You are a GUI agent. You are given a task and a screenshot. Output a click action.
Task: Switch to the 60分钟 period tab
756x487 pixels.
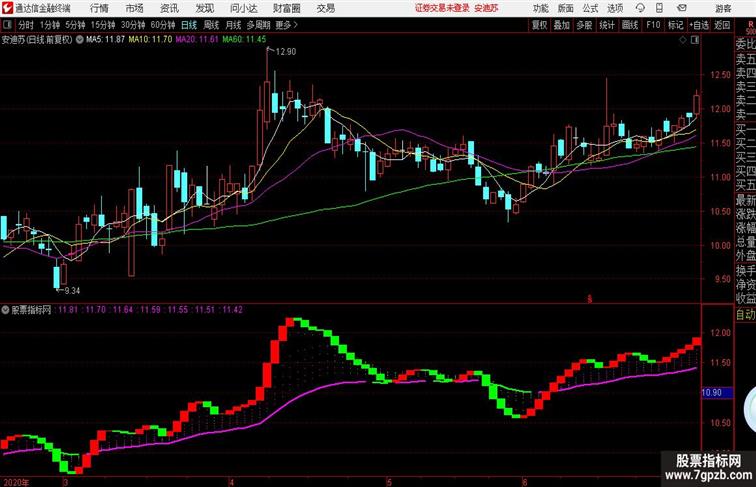click(163, 25)
